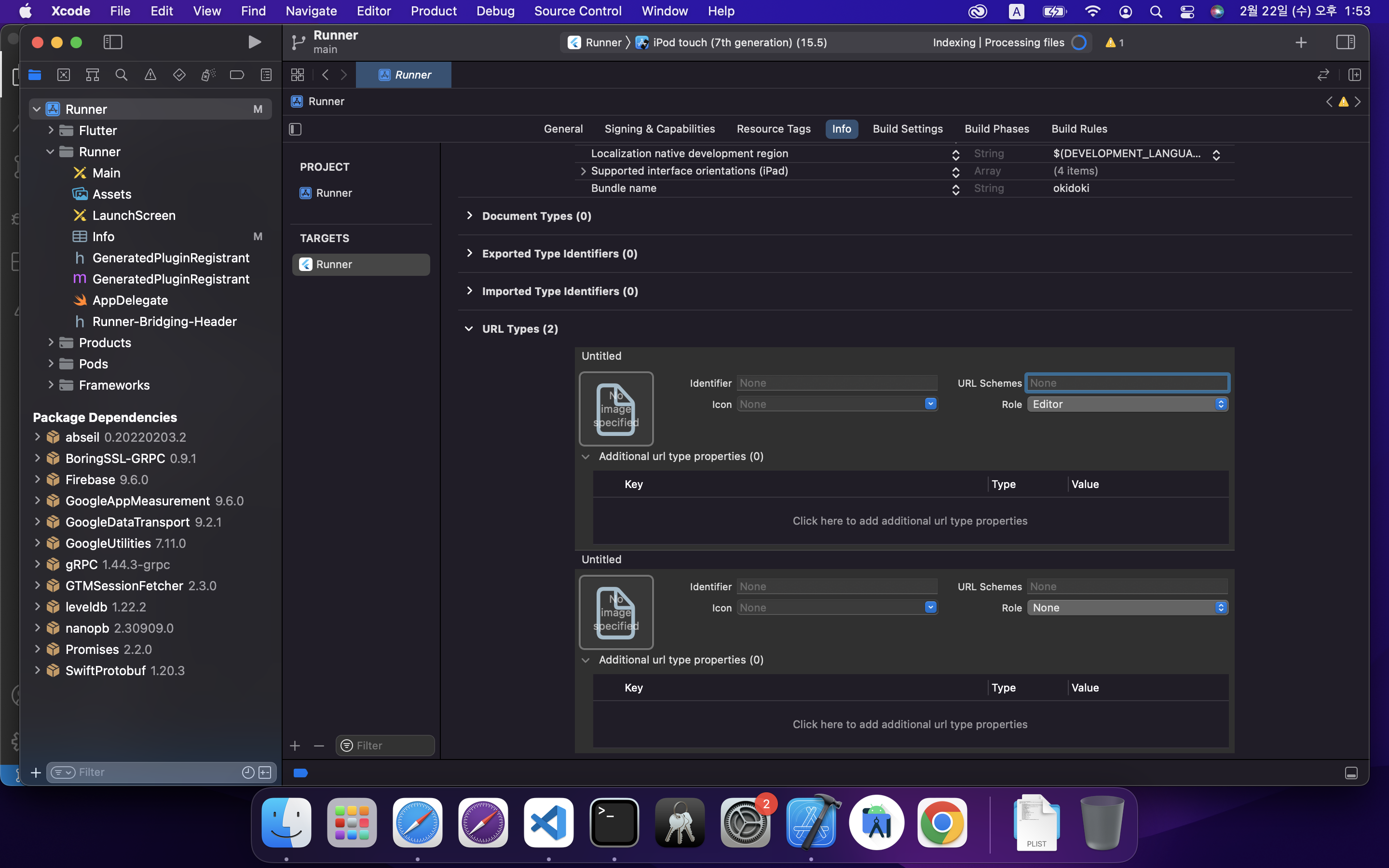Open the Issue navigator warning icon
The image size is (1389, 868).
(x=150, y=75)
